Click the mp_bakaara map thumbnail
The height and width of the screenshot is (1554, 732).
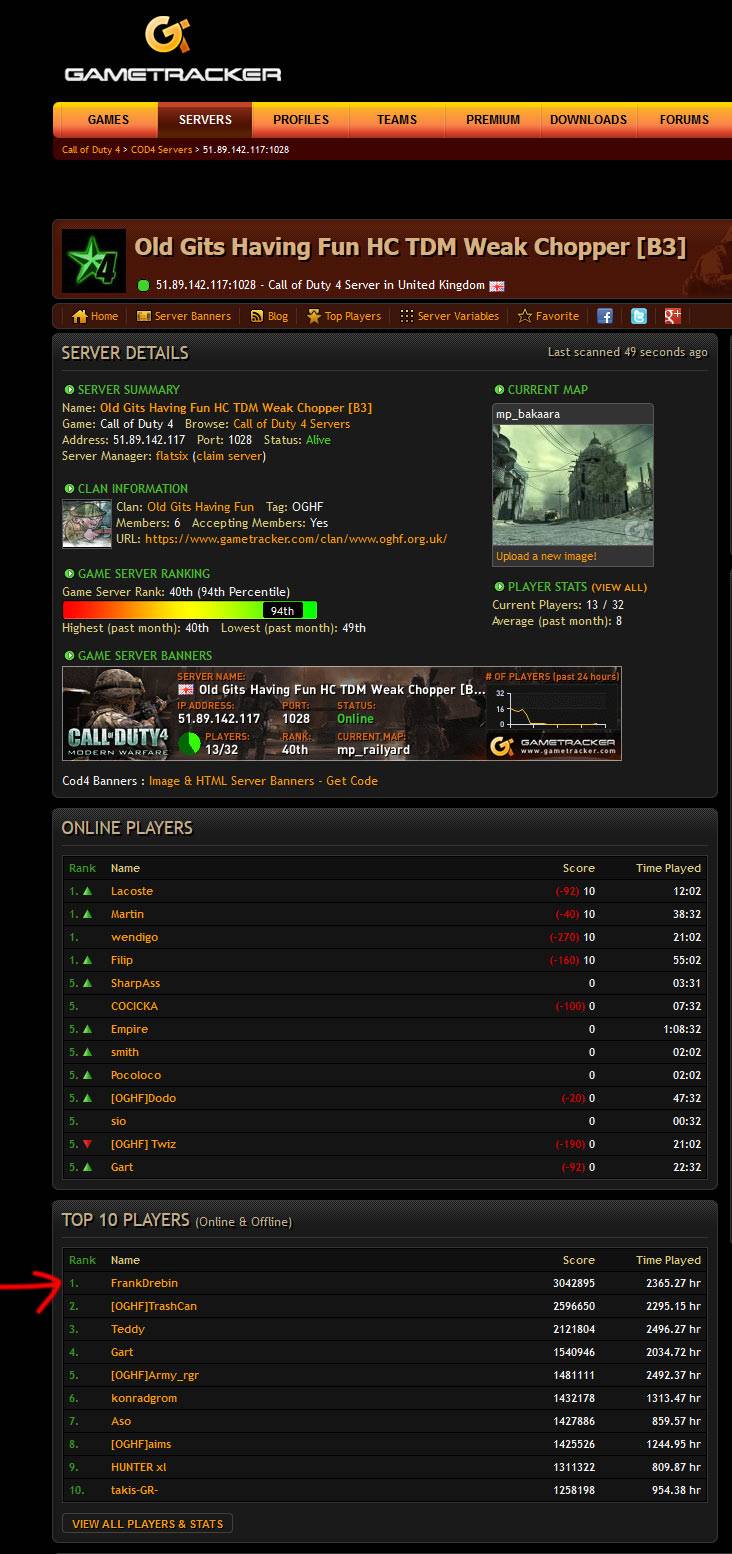click(573, 485)
